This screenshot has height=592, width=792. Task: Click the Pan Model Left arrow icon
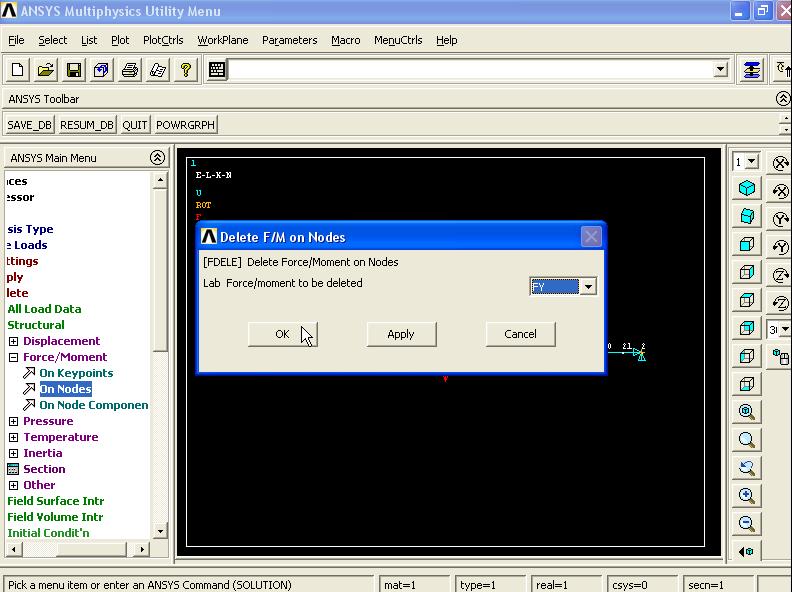747,552
